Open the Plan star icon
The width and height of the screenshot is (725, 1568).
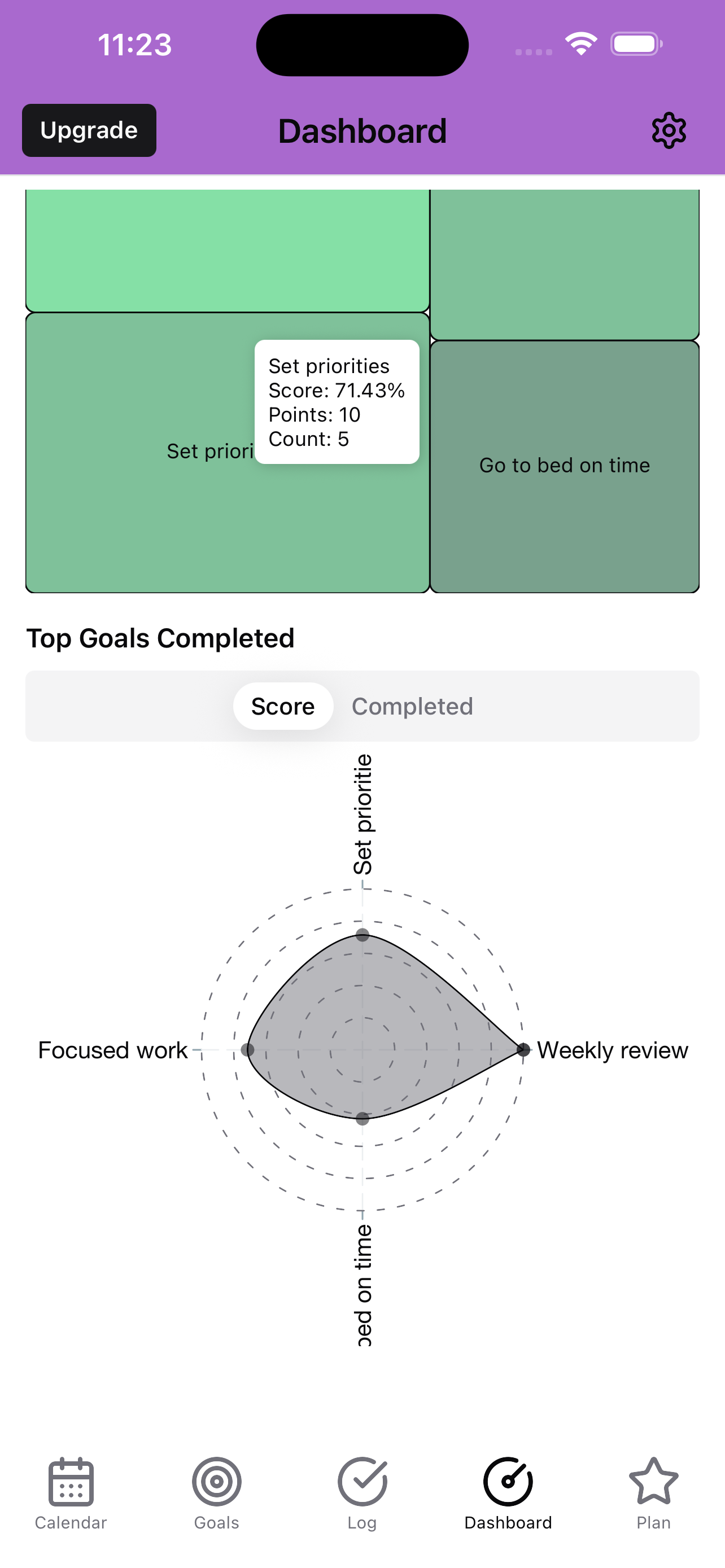653,1481
